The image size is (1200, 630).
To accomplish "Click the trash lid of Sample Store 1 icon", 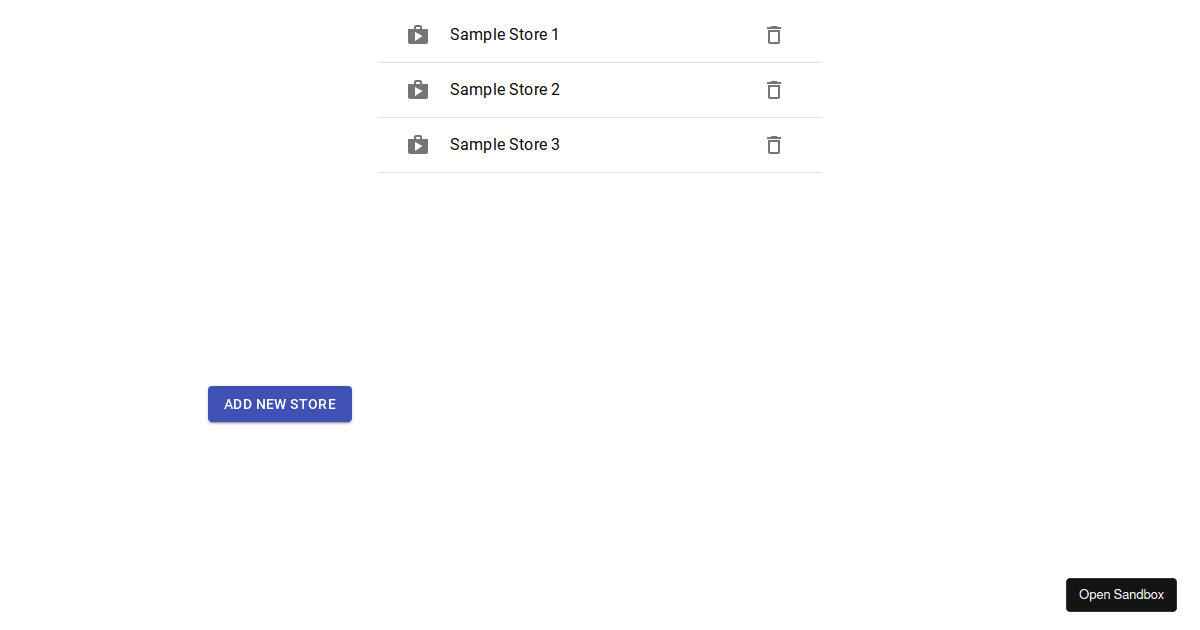I will tap(773, 29).
